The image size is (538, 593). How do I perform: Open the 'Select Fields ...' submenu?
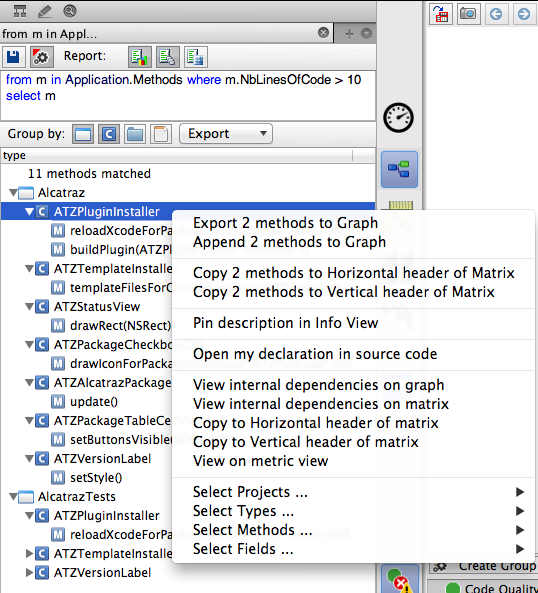(x=353, y=549)
